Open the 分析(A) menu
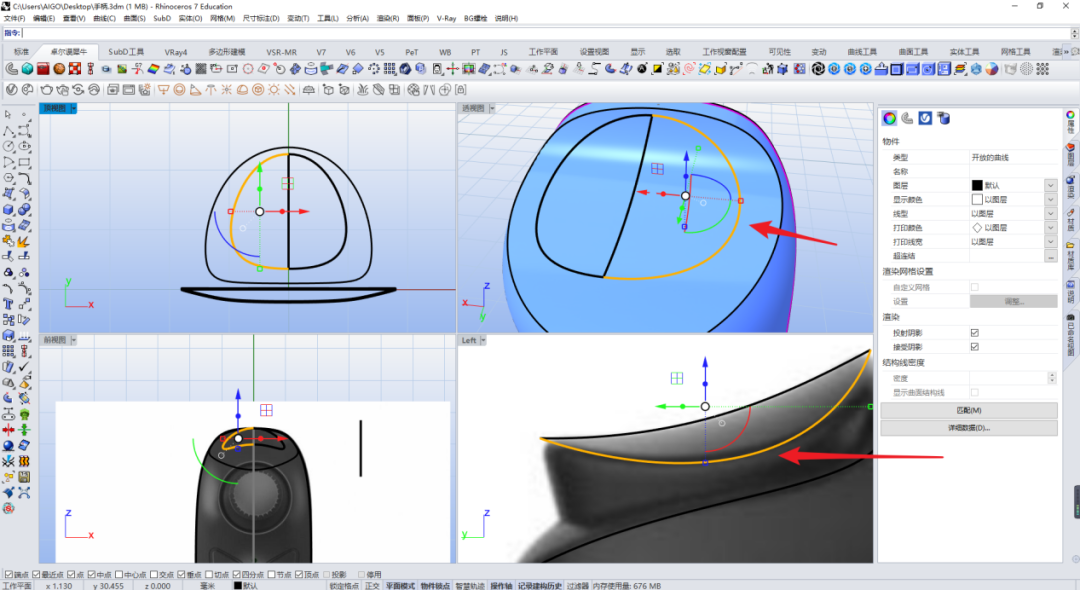 click(357, 19)
